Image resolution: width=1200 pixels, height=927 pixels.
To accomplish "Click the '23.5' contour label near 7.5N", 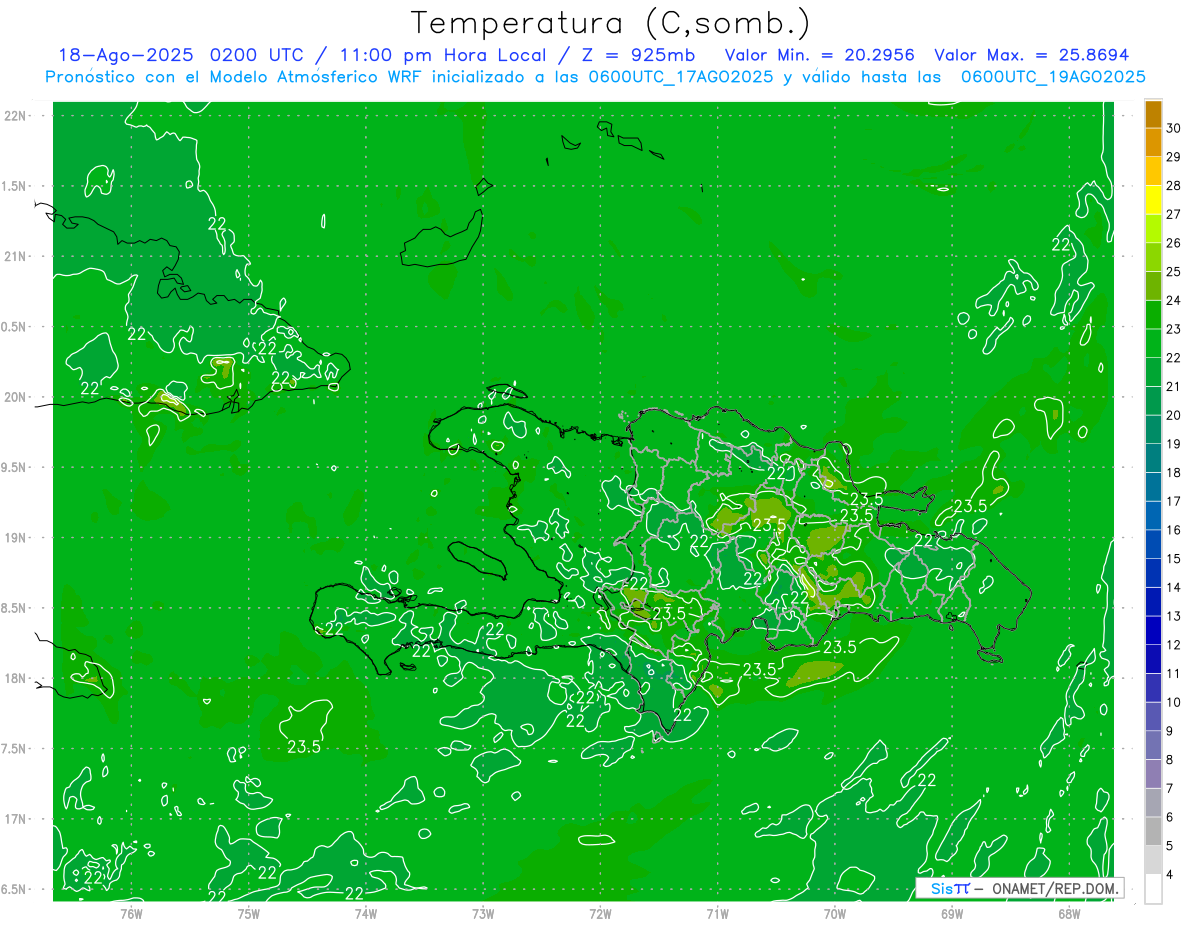I will tap(304, 746).
